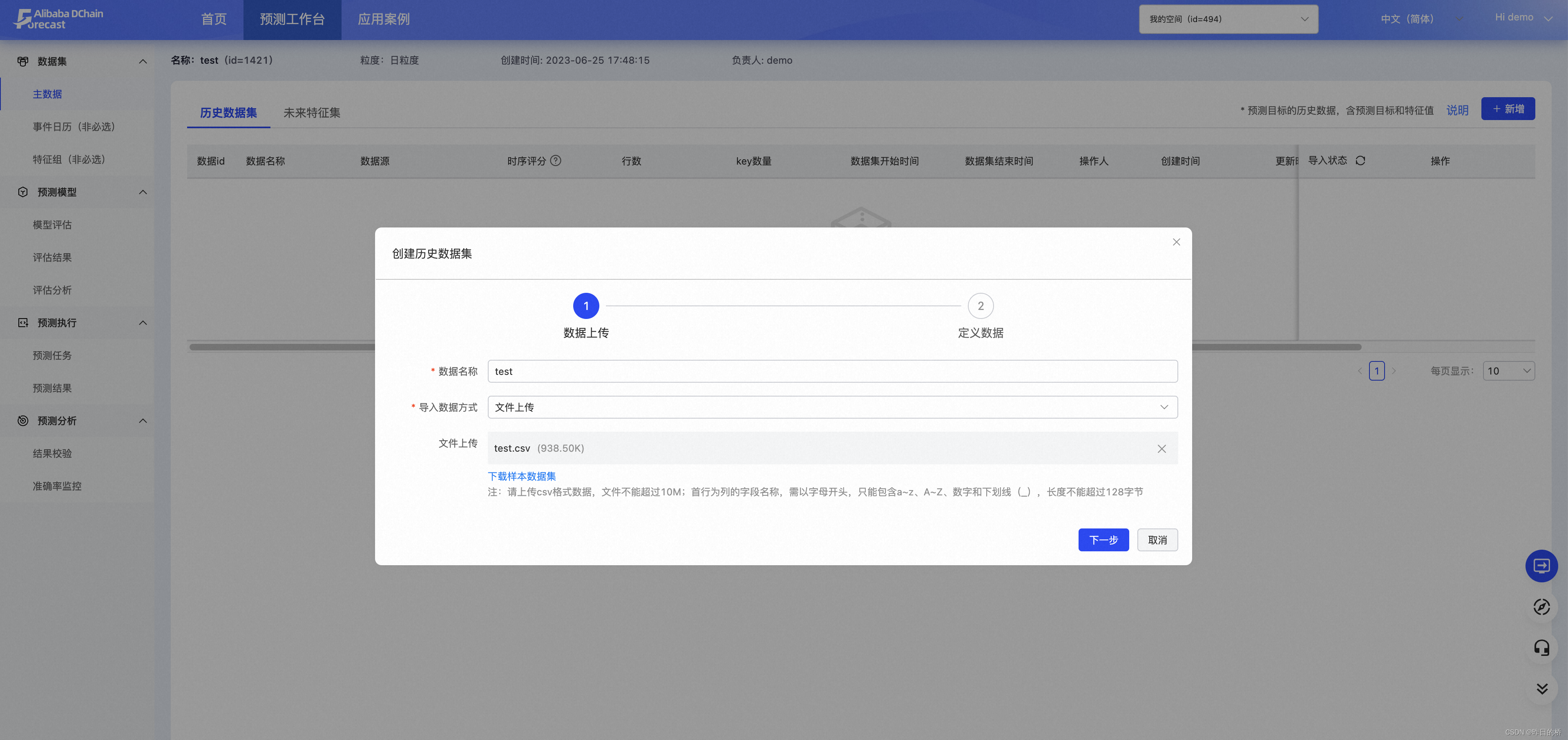This screenshot has width=1568, height=740.
Task: Click the 数据集开始时间 column header
Action: (885, 161)
